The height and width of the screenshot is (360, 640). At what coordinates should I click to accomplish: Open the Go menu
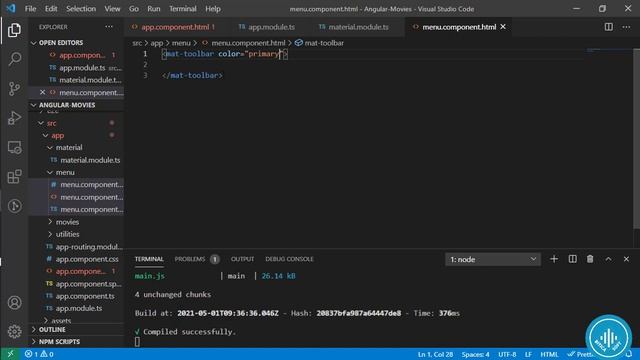click(134, 9)
